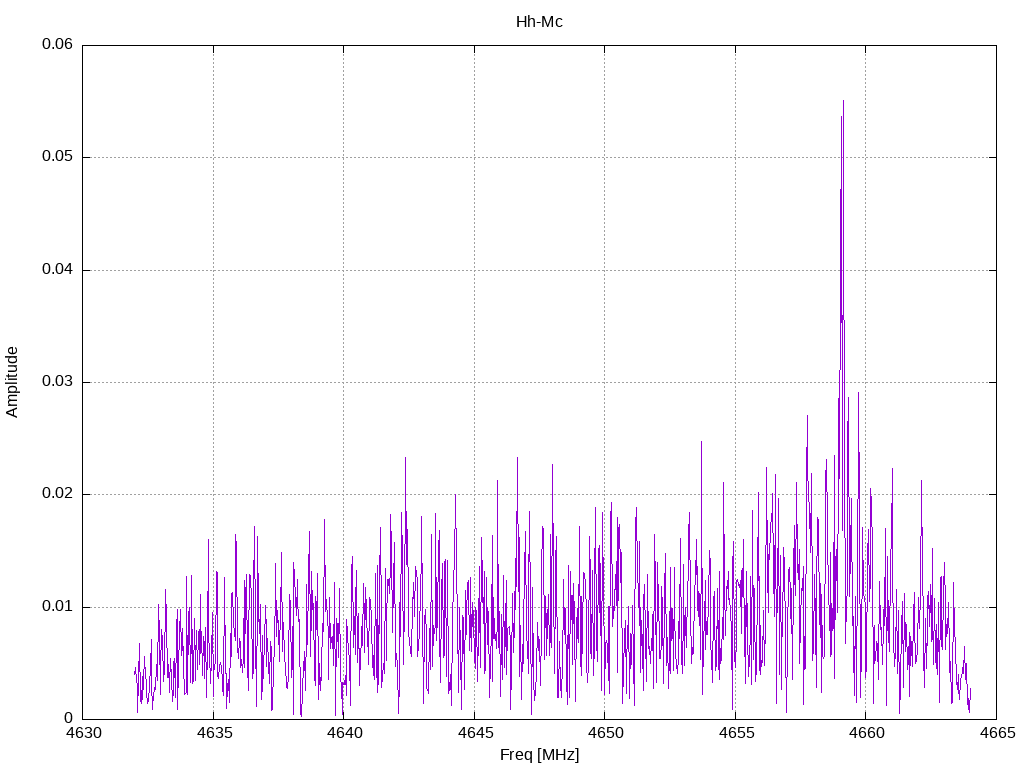The width and height of the screenshot is (1024, 768).
Task: Click the Freq [MHz] x-axis label
Action: (539, 755)
